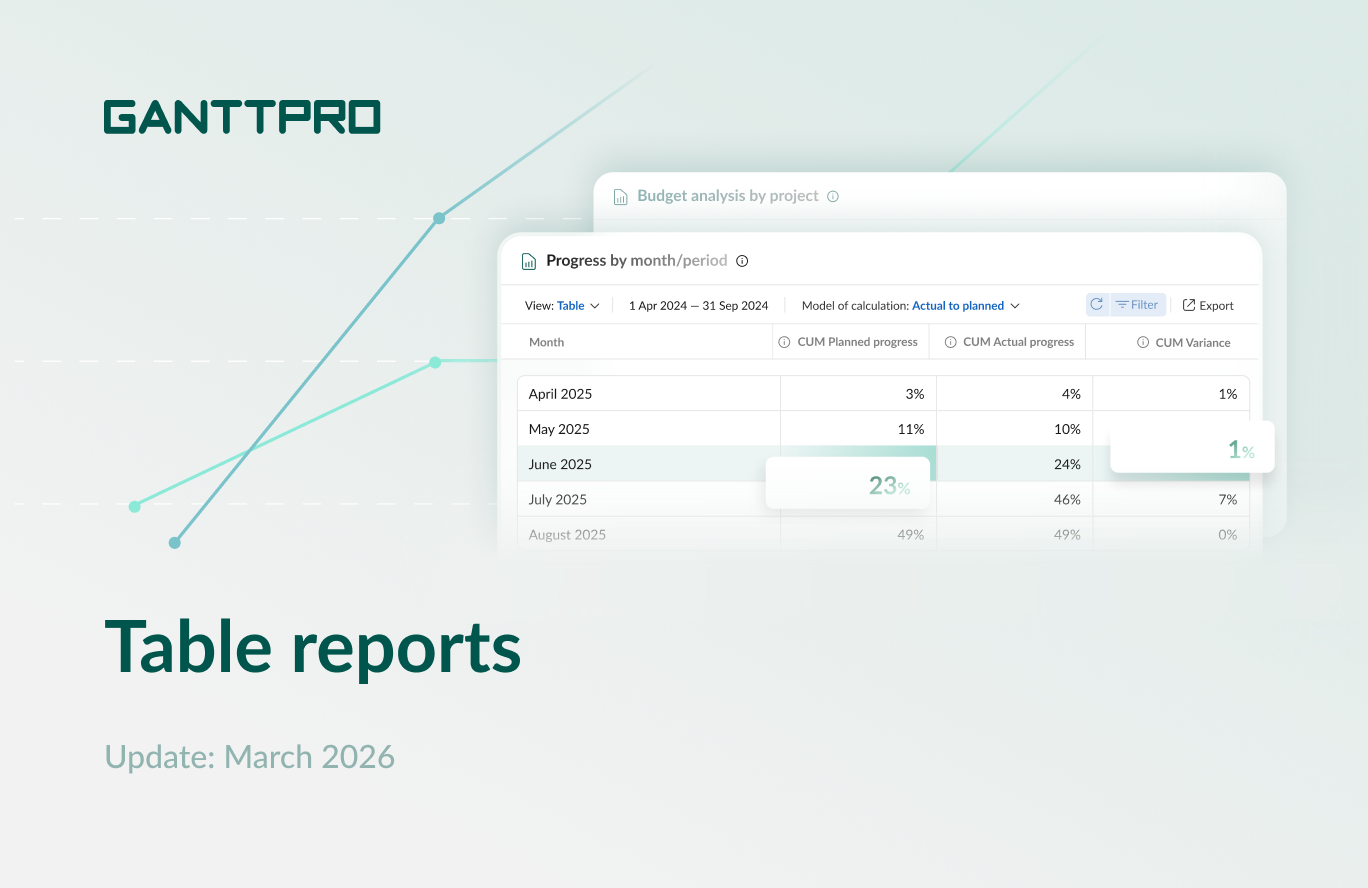Click the info icon on CUM Planned progress header
1368x888 pixels.
pyautogui.click(x=784, y=341)
